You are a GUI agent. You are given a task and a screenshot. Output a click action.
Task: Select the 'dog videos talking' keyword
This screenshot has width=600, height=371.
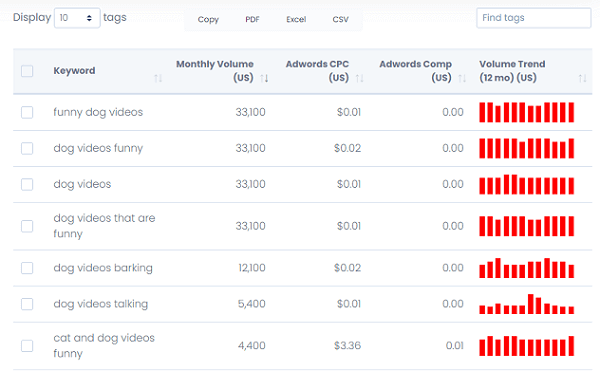[101, 304]
